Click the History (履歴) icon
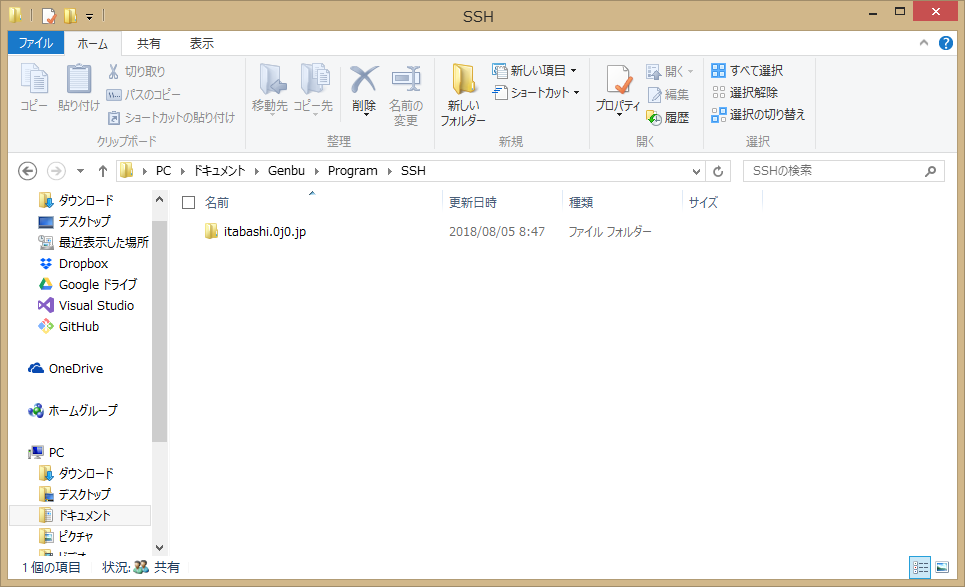Screen dimensions: 965x587 pos(668,117)
